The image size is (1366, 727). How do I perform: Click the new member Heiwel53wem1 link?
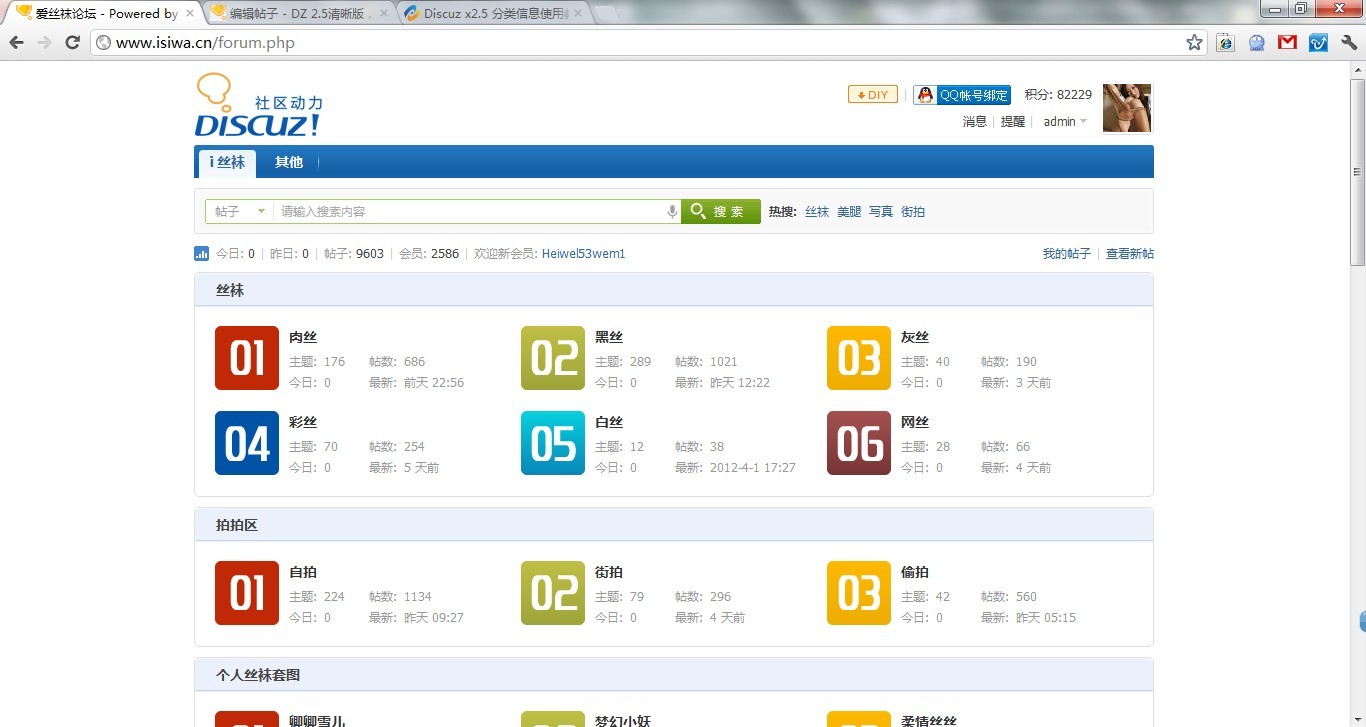click(583, 254)
